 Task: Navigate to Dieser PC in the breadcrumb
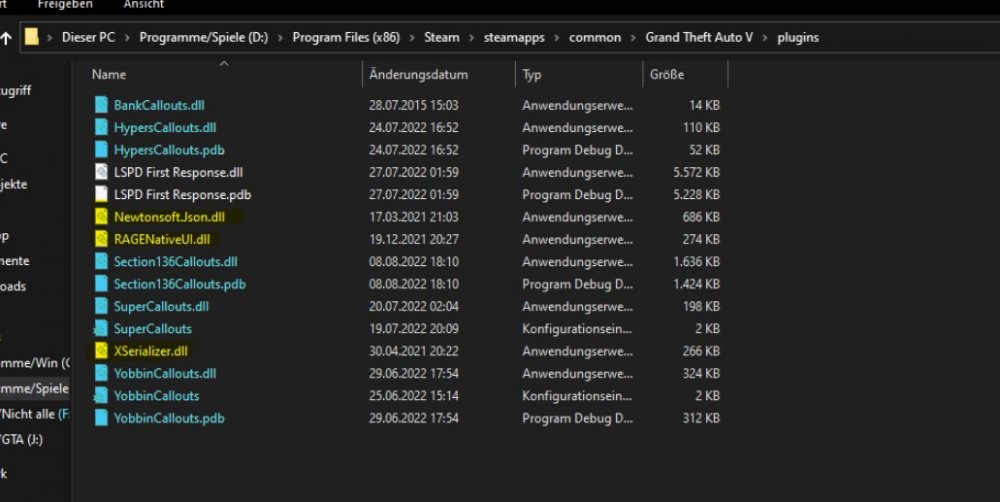tap(89, 37)
